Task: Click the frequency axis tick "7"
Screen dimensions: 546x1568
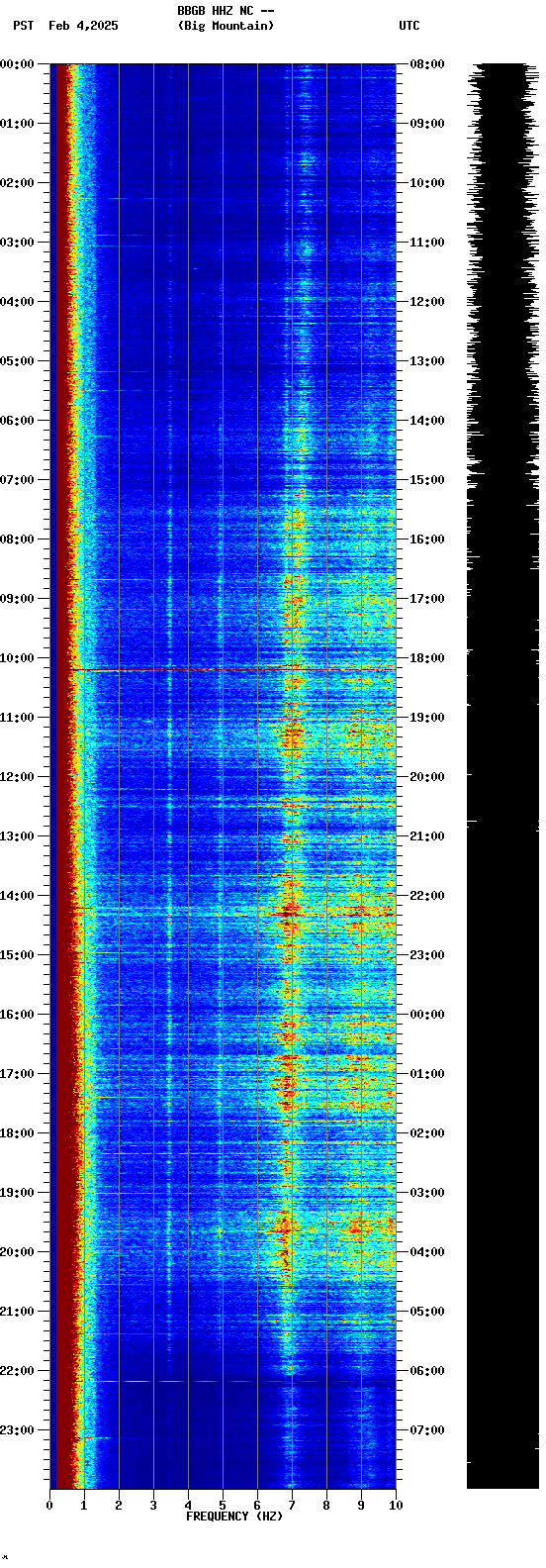Action: (292, 1506)
